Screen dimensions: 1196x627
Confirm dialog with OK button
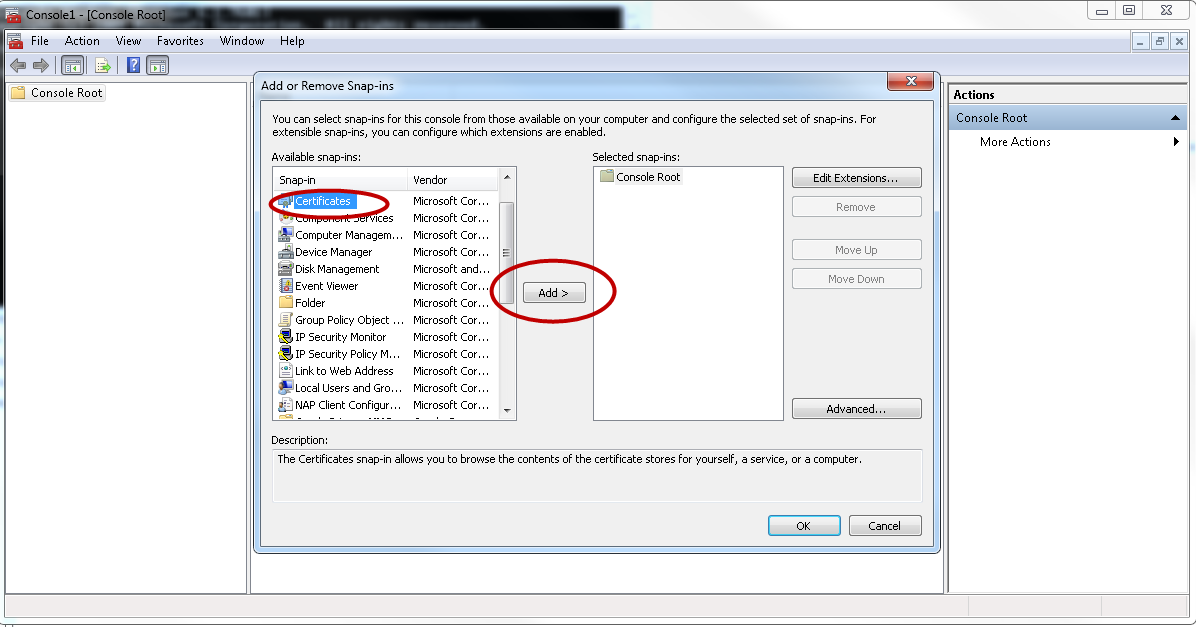(x=804, y=526)
